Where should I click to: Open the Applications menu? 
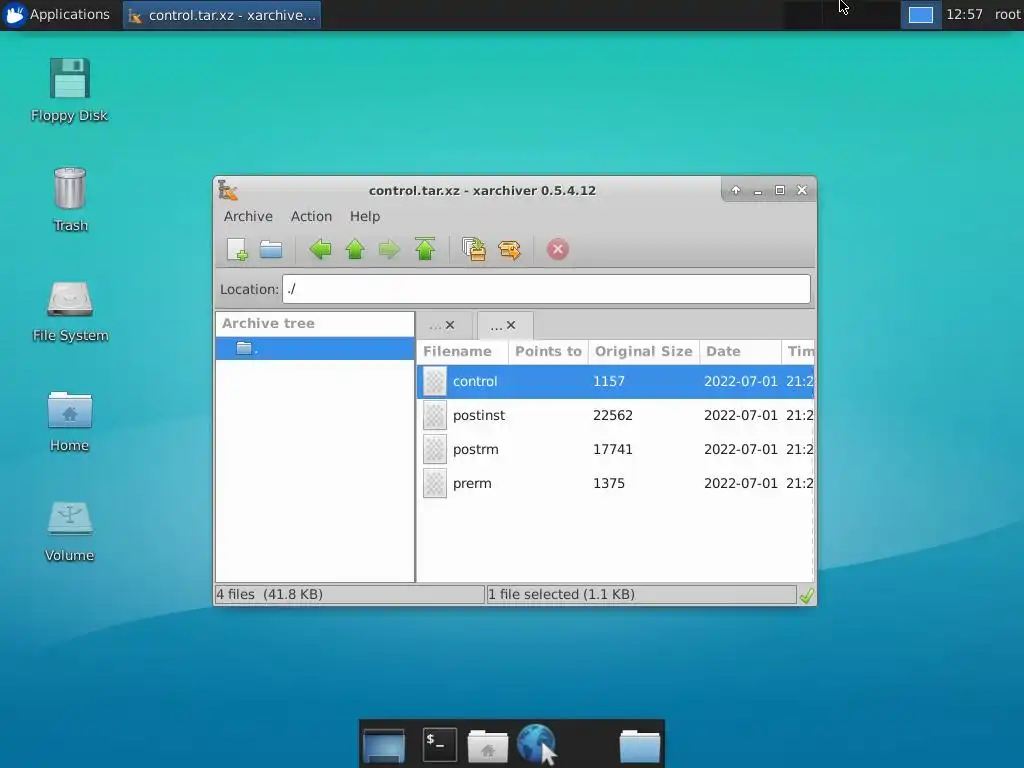pyautogui.click(x=56, y=14)
